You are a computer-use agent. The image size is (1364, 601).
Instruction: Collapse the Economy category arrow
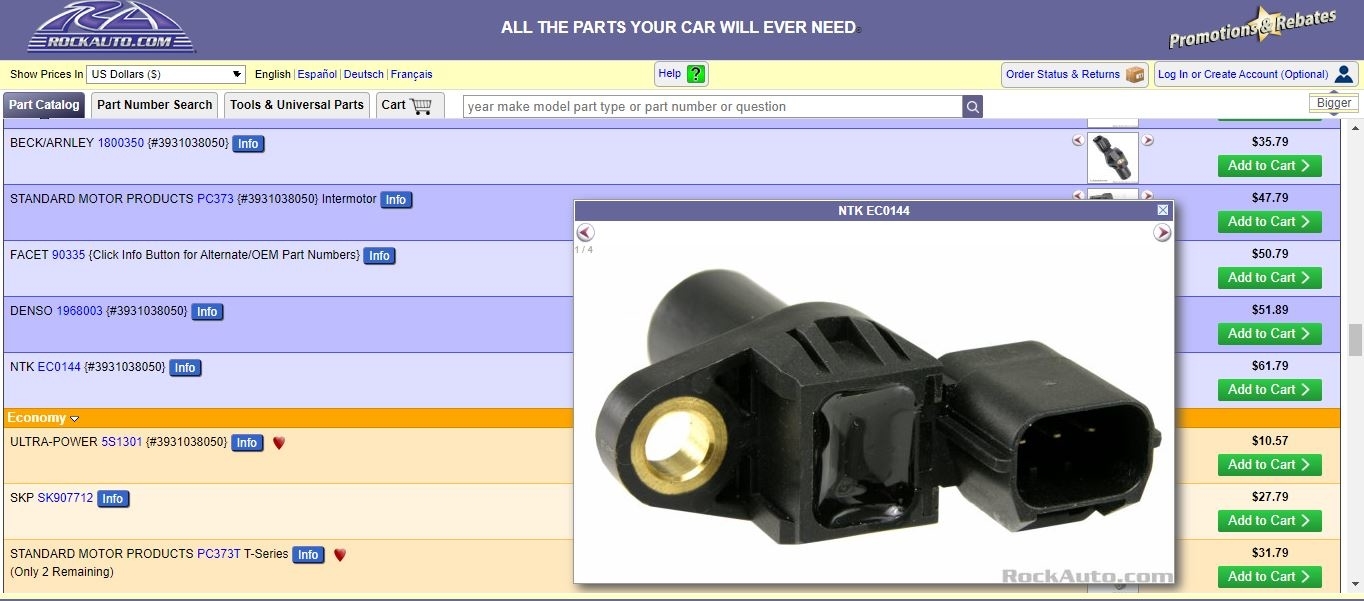tap(74, 419)
